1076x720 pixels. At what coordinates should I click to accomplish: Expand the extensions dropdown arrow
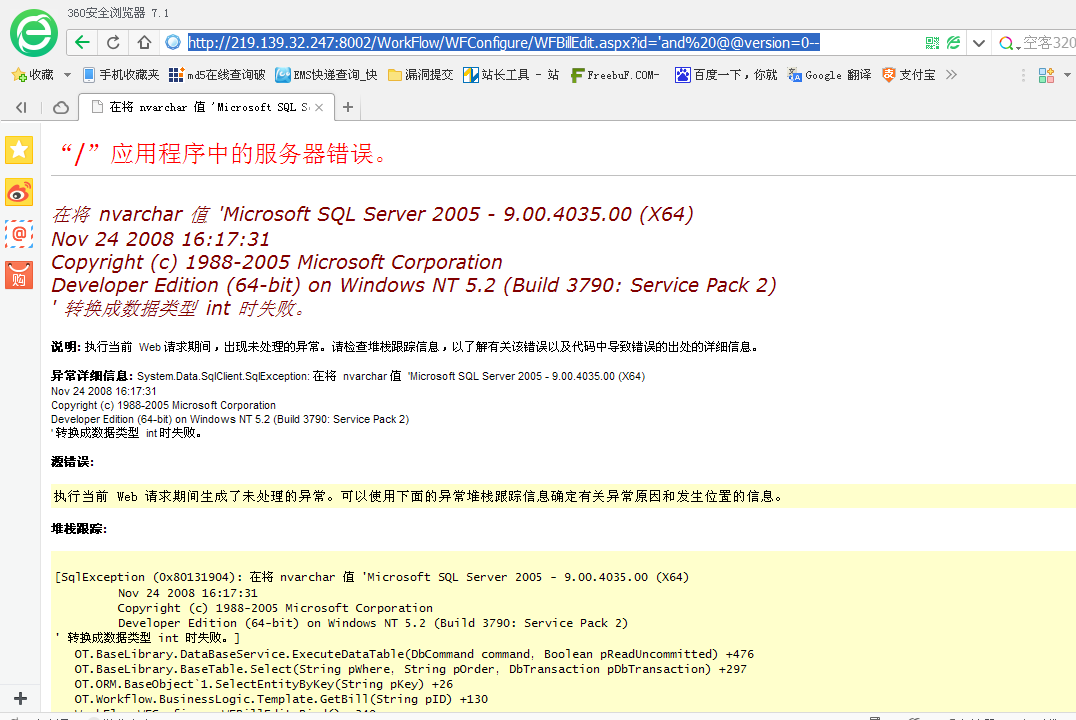(1067, 76)
